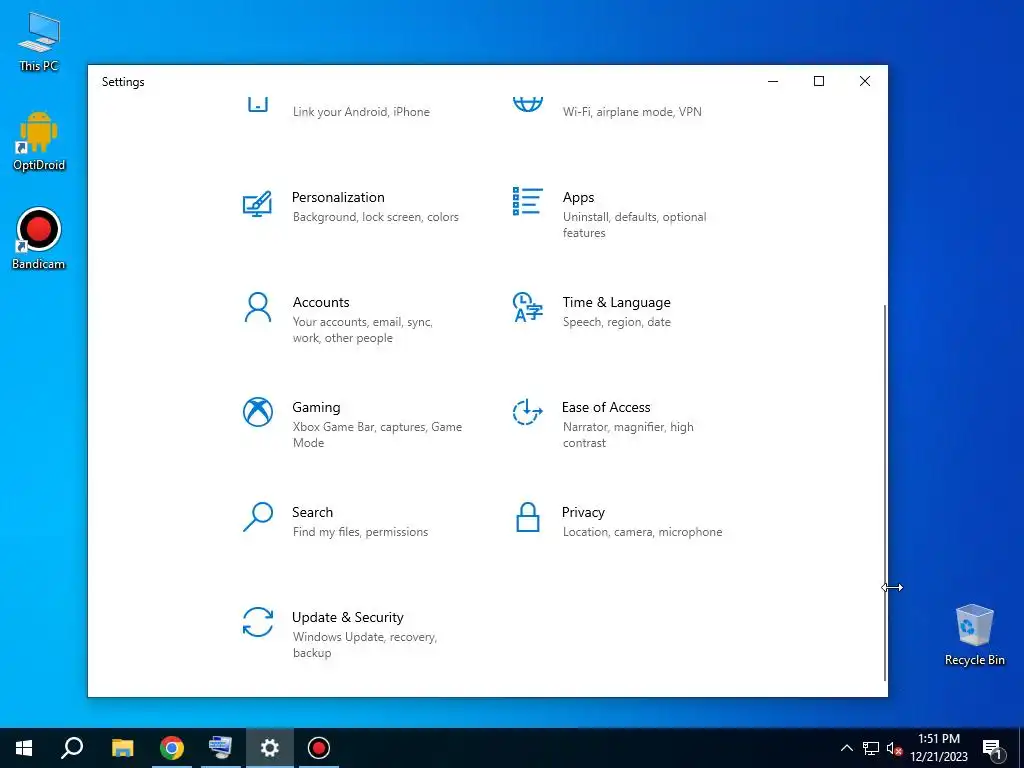Click the Settings window scrollbar thumb
Viewport: 1024px width, 768px height.
[885, 491]
